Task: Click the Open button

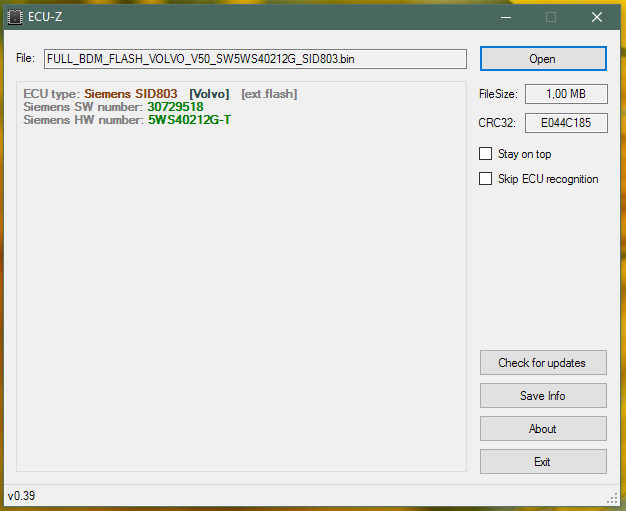Action: point(543,59)
